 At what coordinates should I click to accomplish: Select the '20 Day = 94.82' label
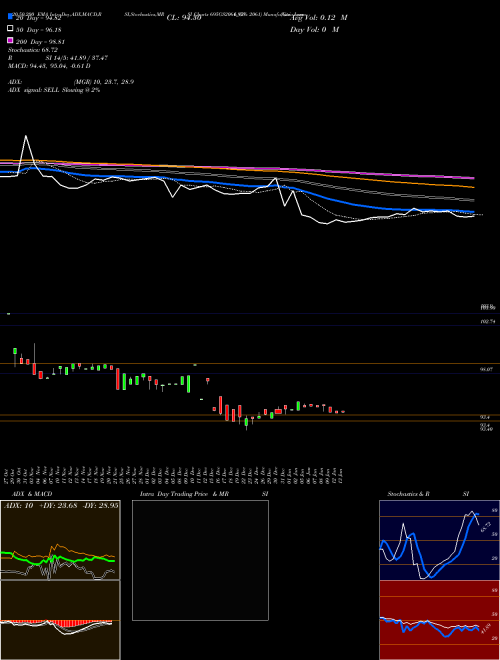pos(39,18)
